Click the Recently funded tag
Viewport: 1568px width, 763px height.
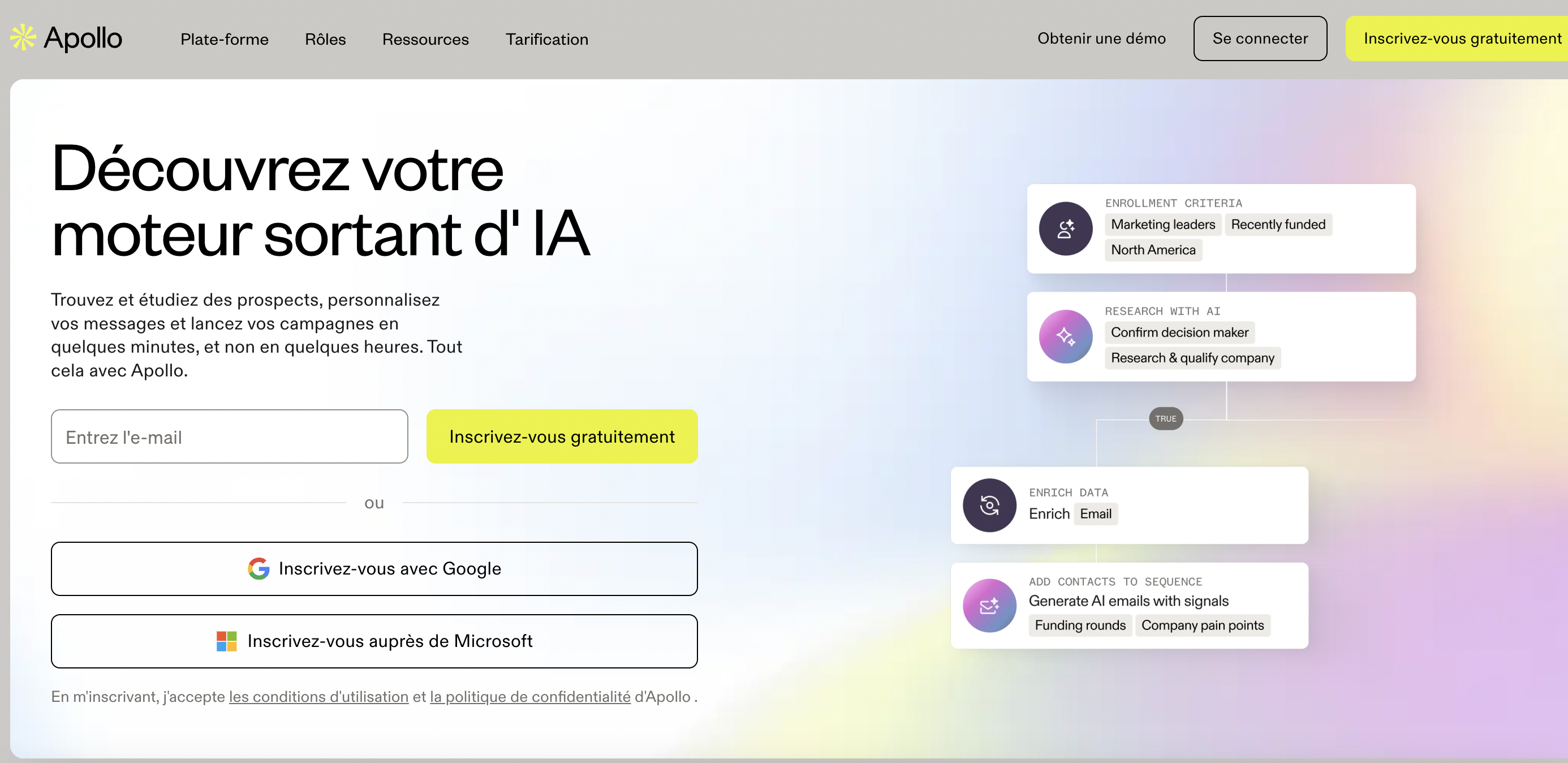point(1278,225)
